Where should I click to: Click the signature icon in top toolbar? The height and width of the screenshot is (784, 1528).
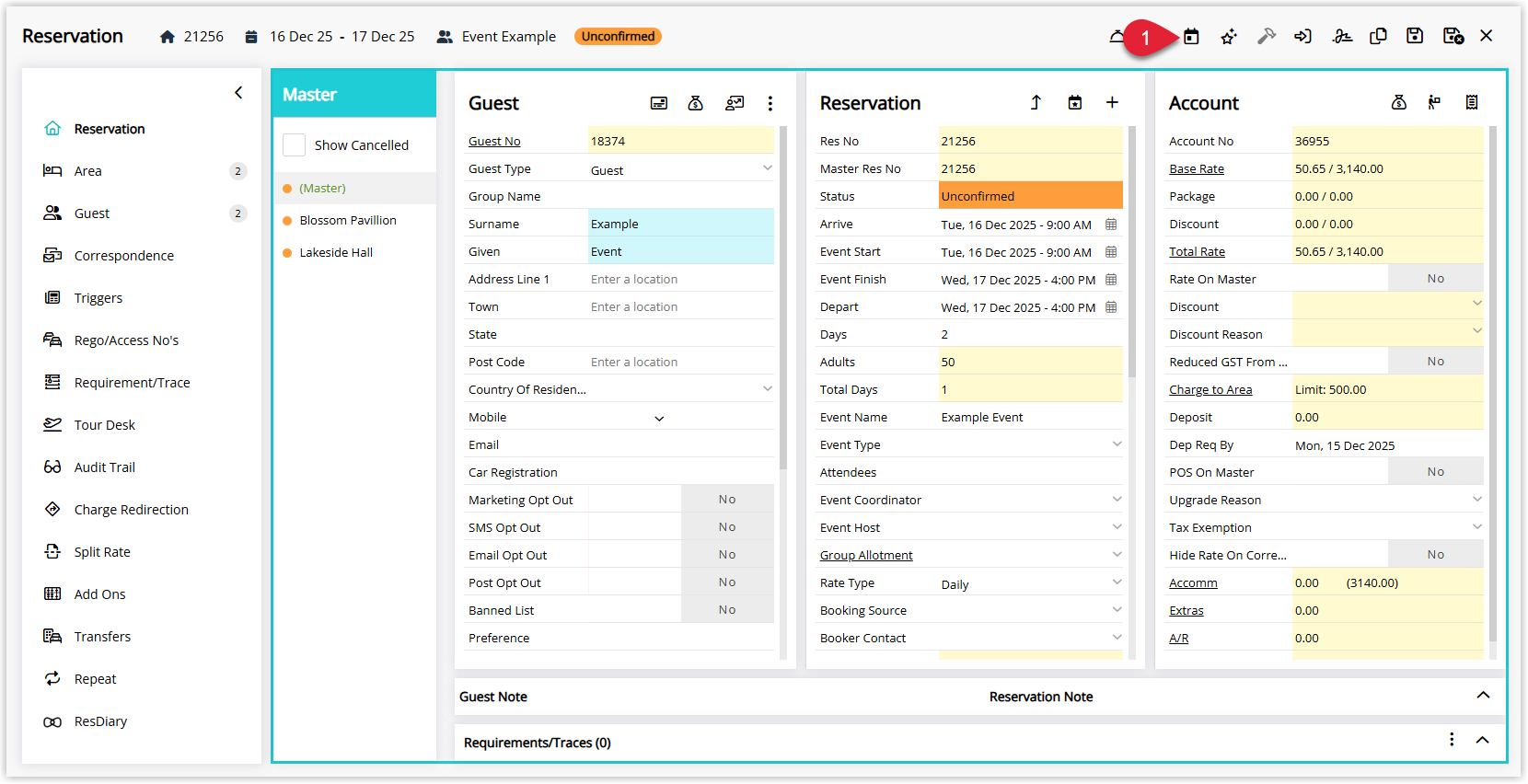pyautogui.click(x=1342, y=37)
